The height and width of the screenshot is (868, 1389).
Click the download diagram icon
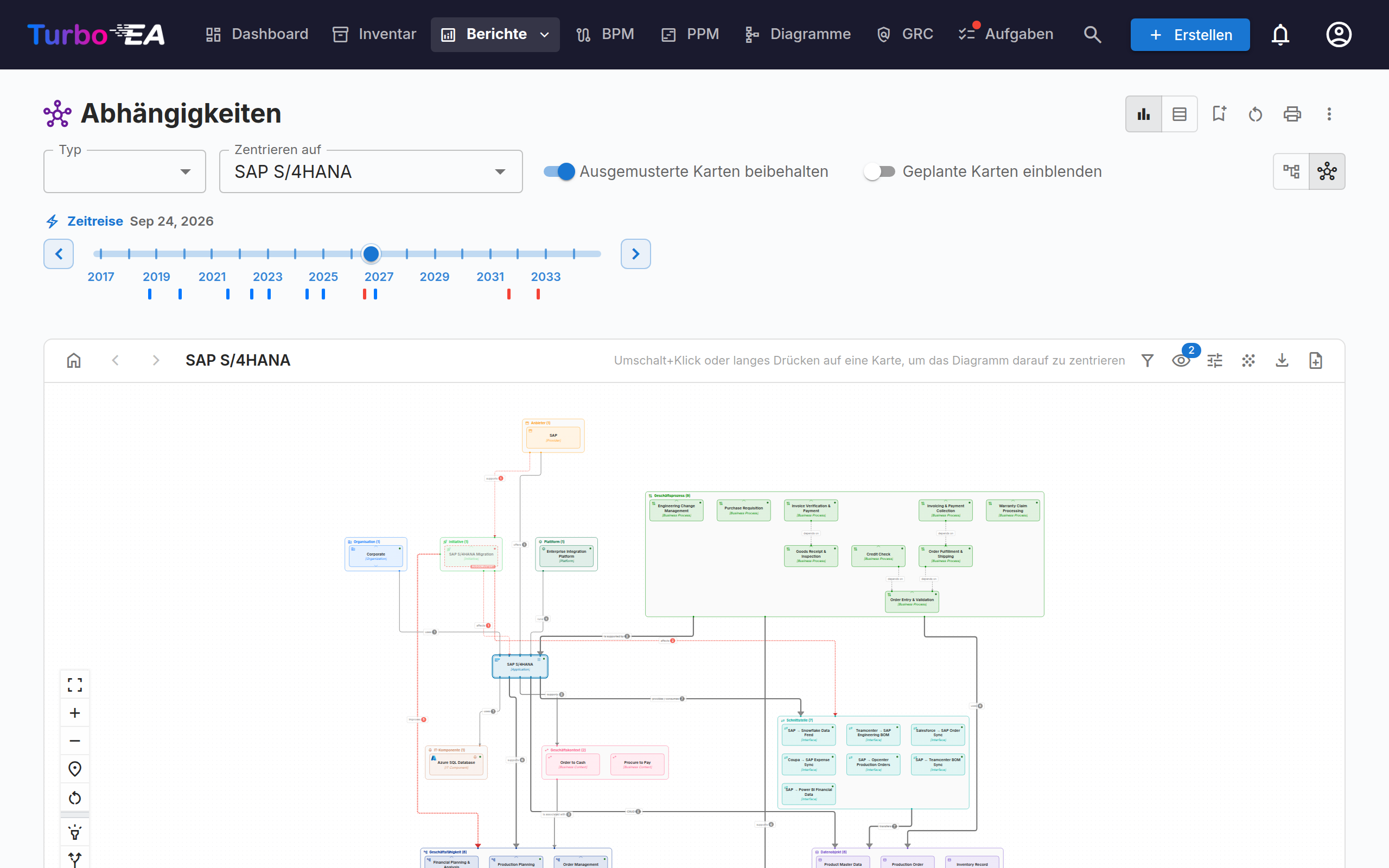pyautogui.click(x=1282, y=361)
